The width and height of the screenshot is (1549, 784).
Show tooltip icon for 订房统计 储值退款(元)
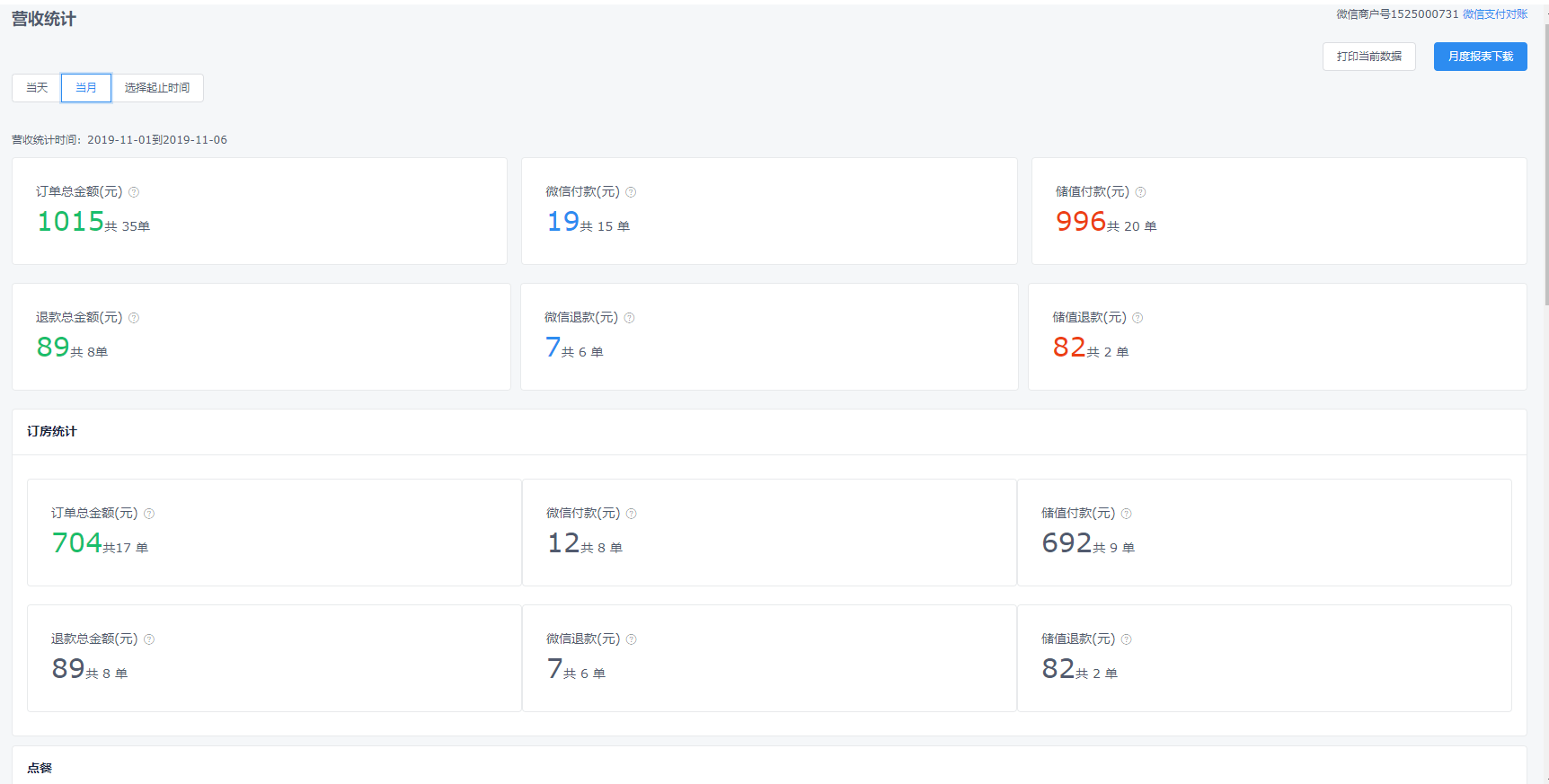click(x=1126, y=639)
